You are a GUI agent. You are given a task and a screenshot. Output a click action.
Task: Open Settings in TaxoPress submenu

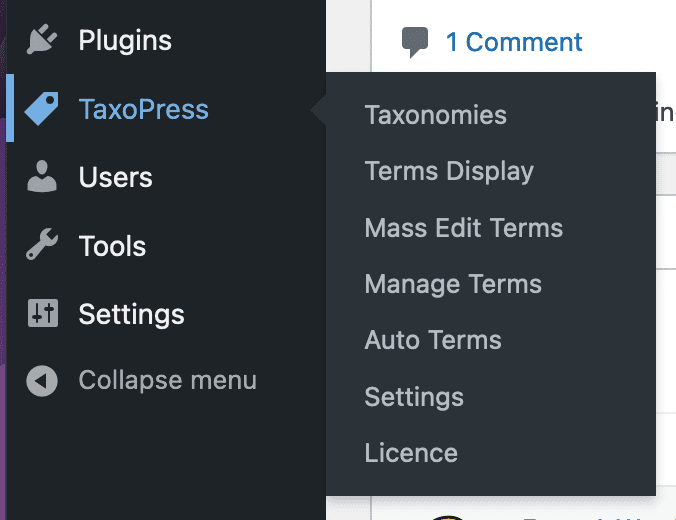[x=414, y=397]
